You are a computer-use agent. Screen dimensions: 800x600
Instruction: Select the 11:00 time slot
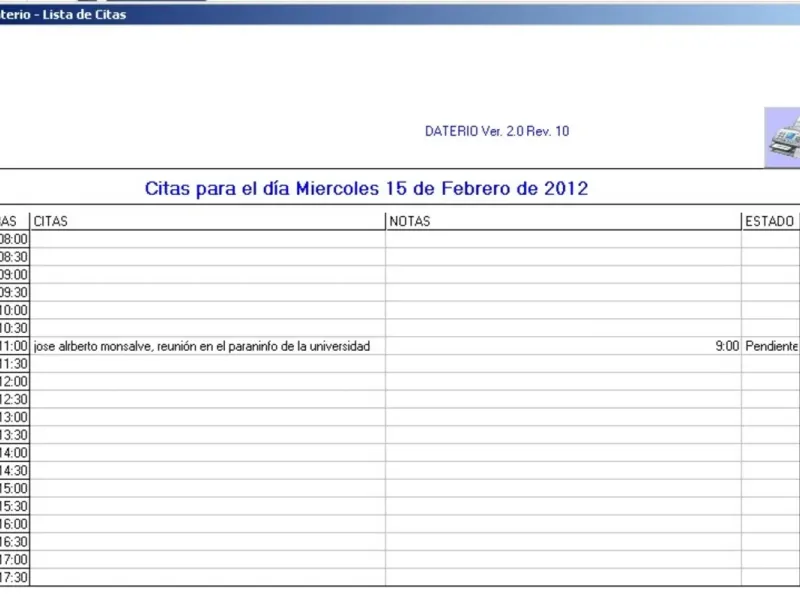[14, 346]
